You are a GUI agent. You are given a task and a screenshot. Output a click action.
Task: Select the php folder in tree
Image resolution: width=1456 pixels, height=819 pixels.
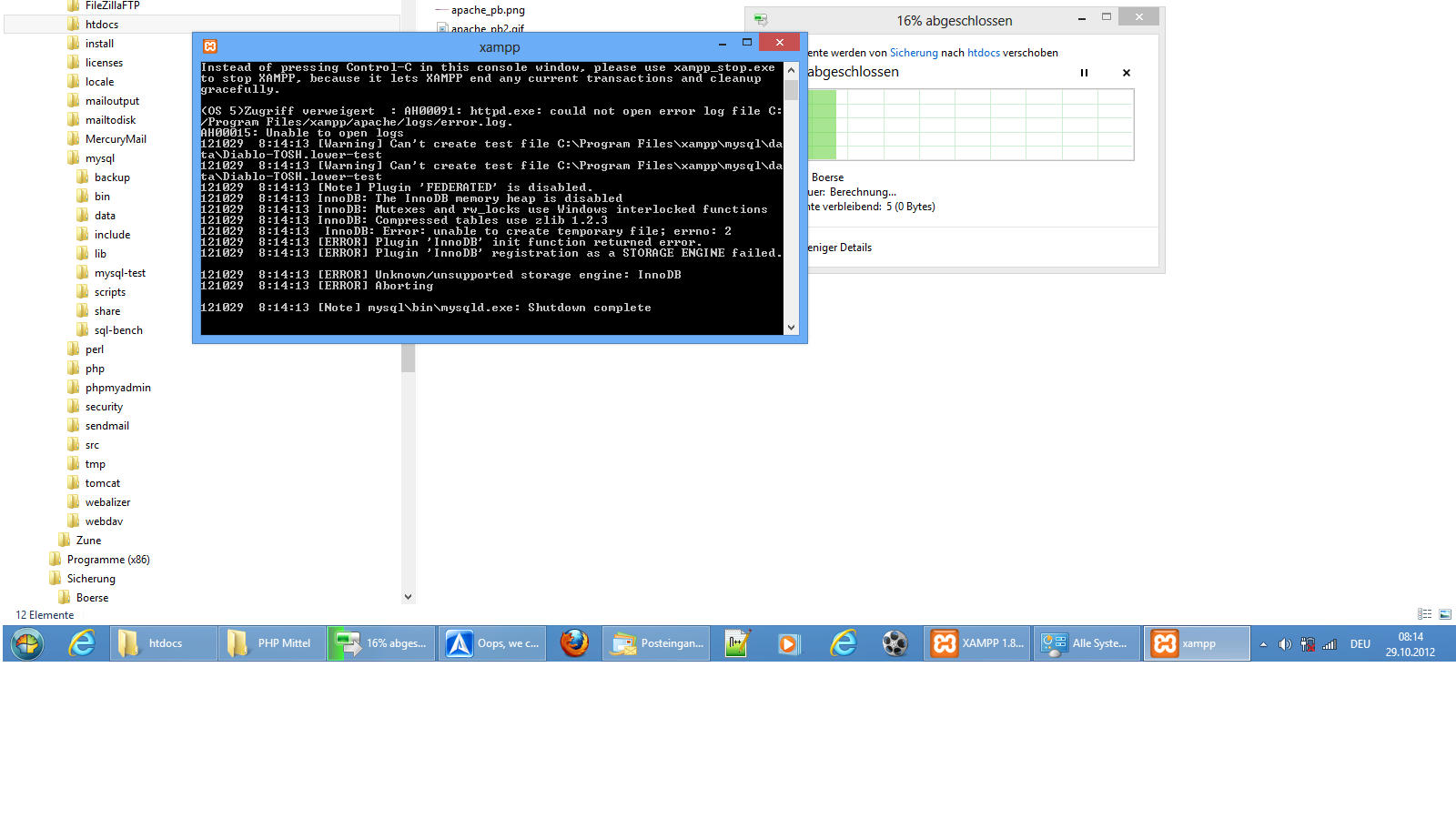coord(95,369)
